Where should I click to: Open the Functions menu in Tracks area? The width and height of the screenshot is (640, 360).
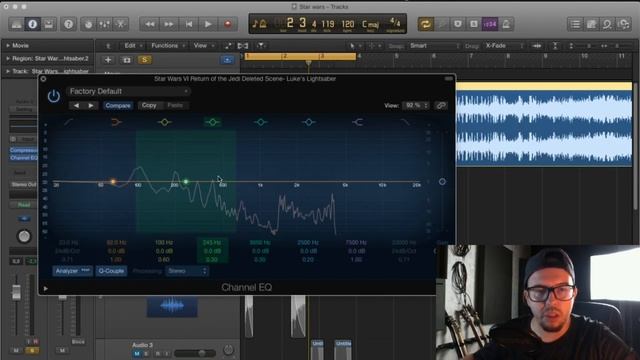coord(168,46)
